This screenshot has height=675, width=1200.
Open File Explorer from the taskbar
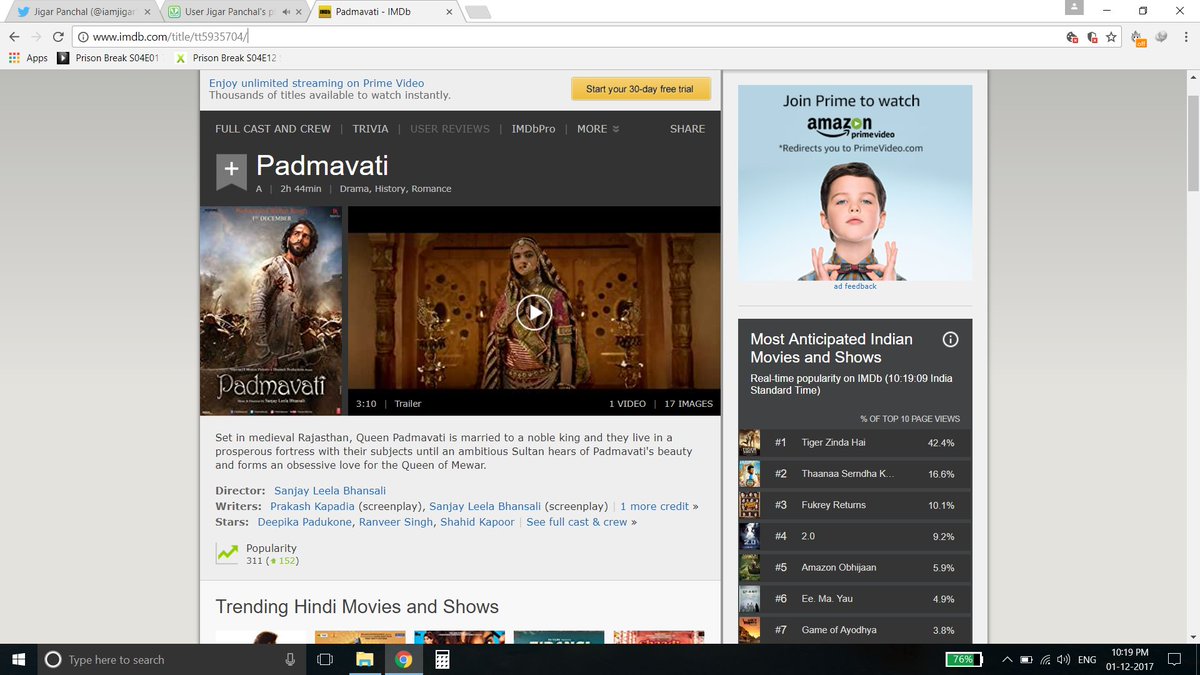coord(364,659)
